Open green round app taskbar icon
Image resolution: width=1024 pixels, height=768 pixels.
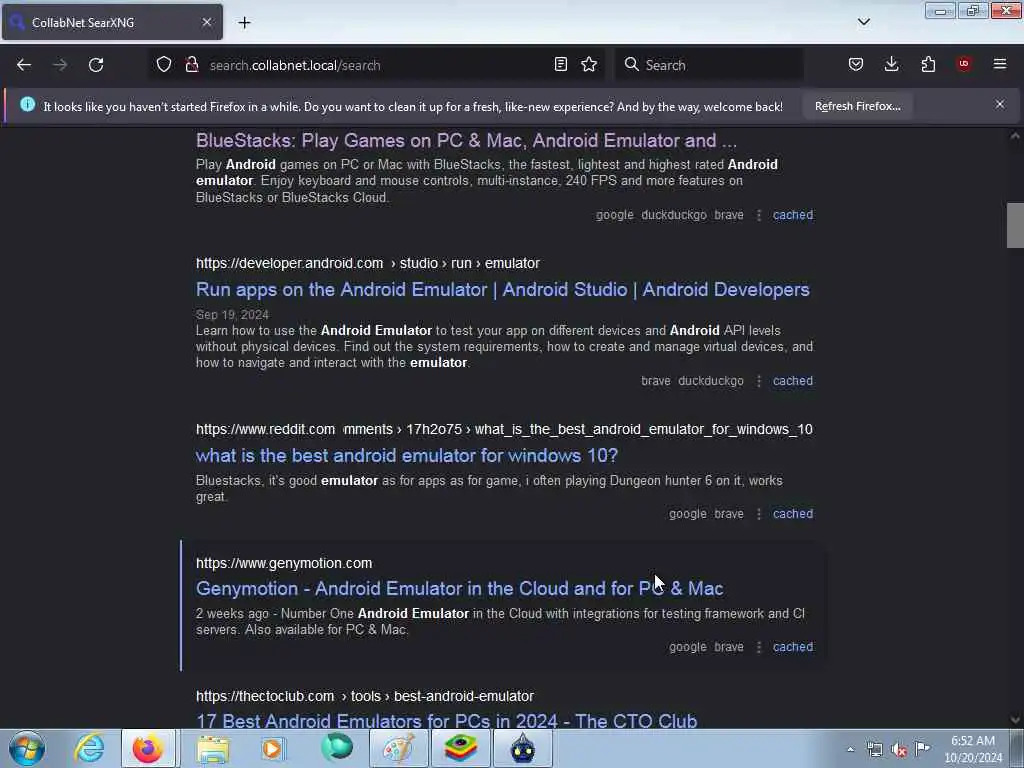(x=337, y=748)
